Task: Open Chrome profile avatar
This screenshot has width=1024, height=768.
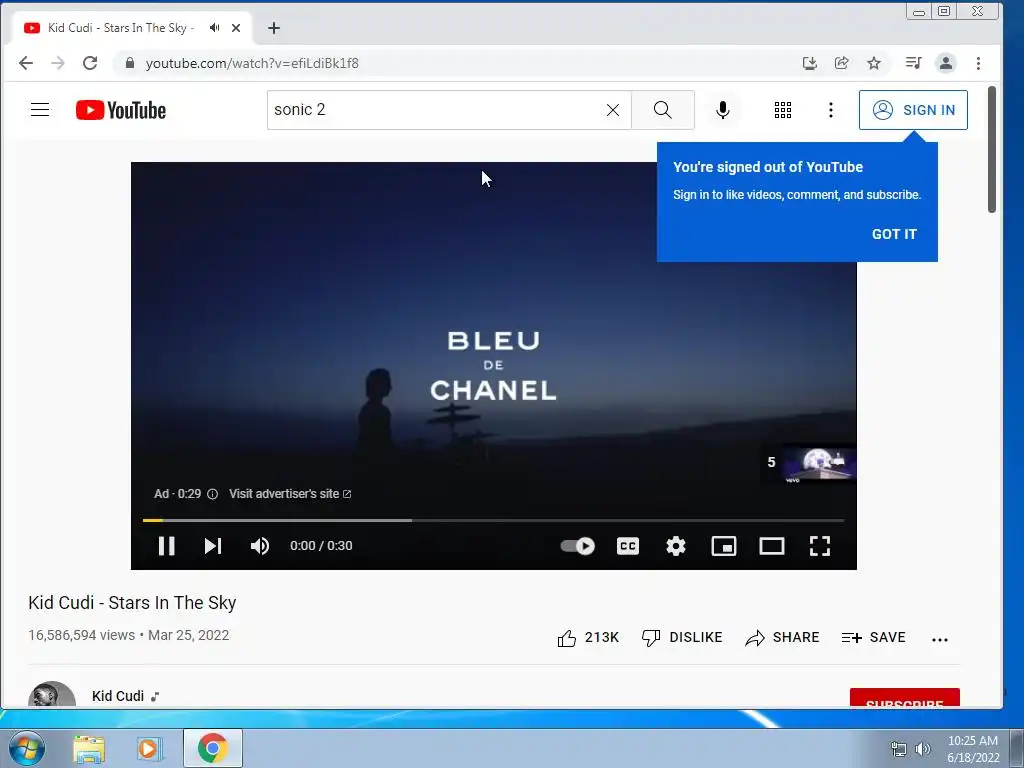Action: point(946,63)
